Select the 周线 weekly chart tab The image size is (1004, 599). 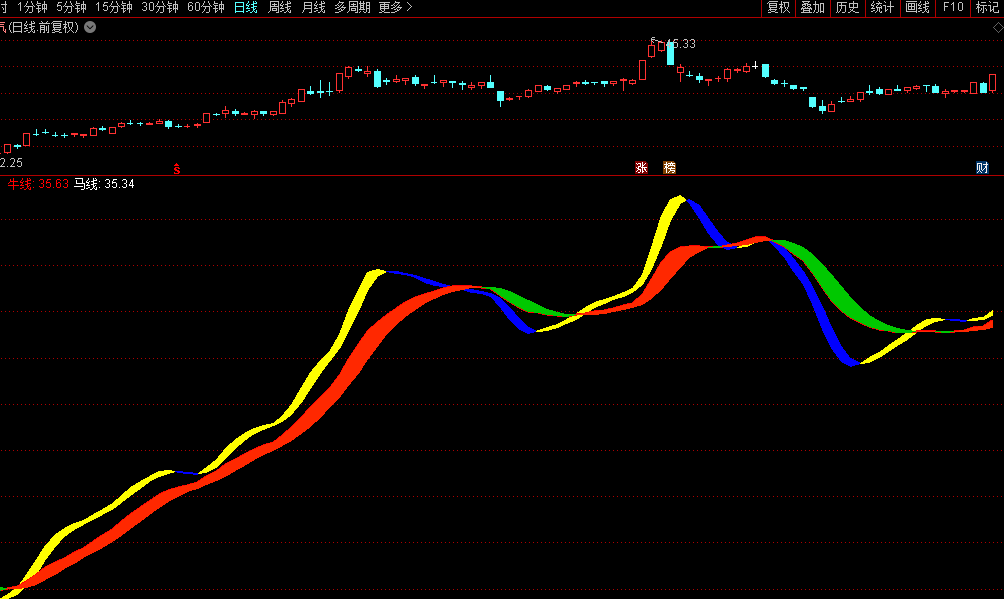click(280, 8)
